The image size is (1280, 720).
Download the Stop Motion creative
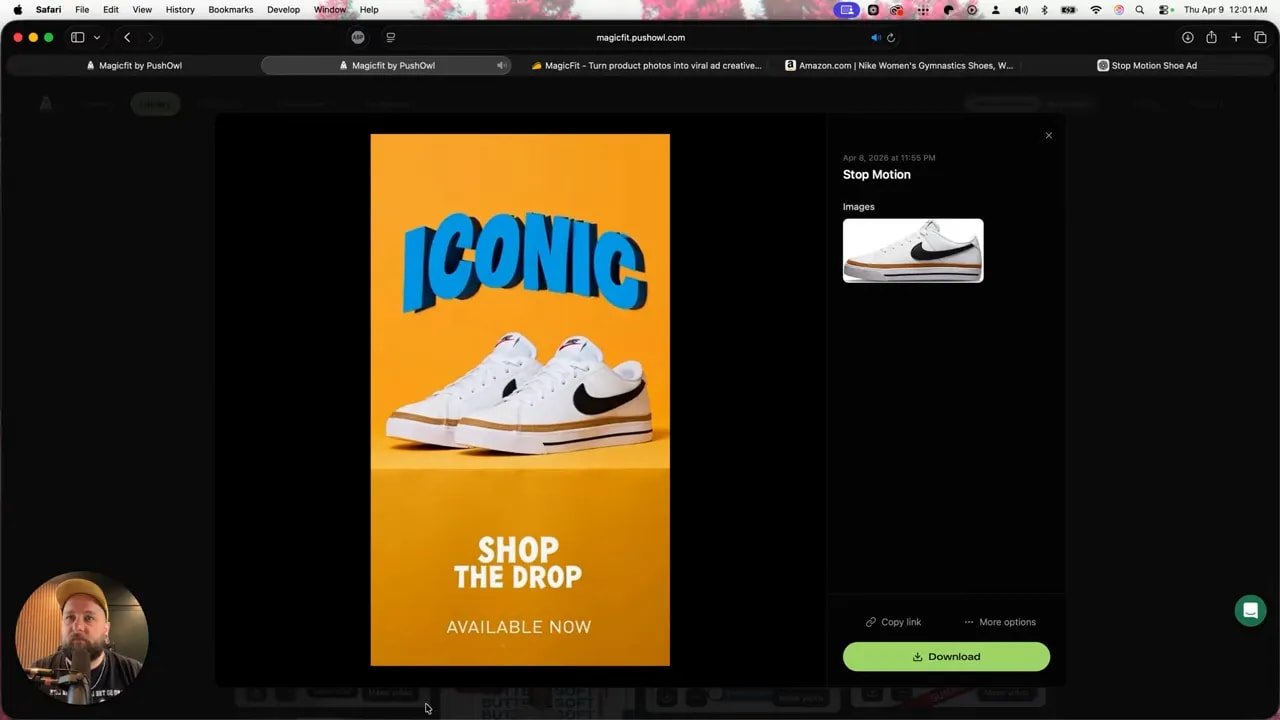point(946,656)
